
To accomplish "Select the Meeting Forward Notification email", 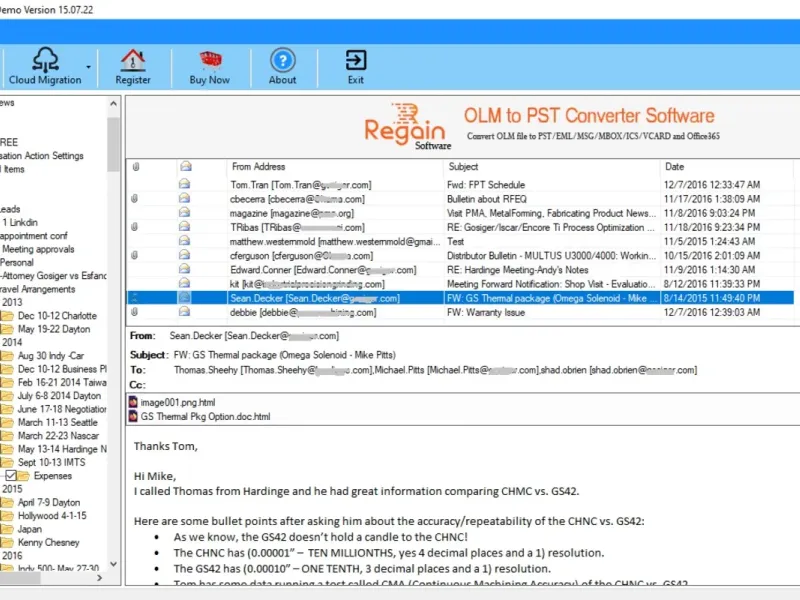I will pyautogui.click(x=460, y=284).
